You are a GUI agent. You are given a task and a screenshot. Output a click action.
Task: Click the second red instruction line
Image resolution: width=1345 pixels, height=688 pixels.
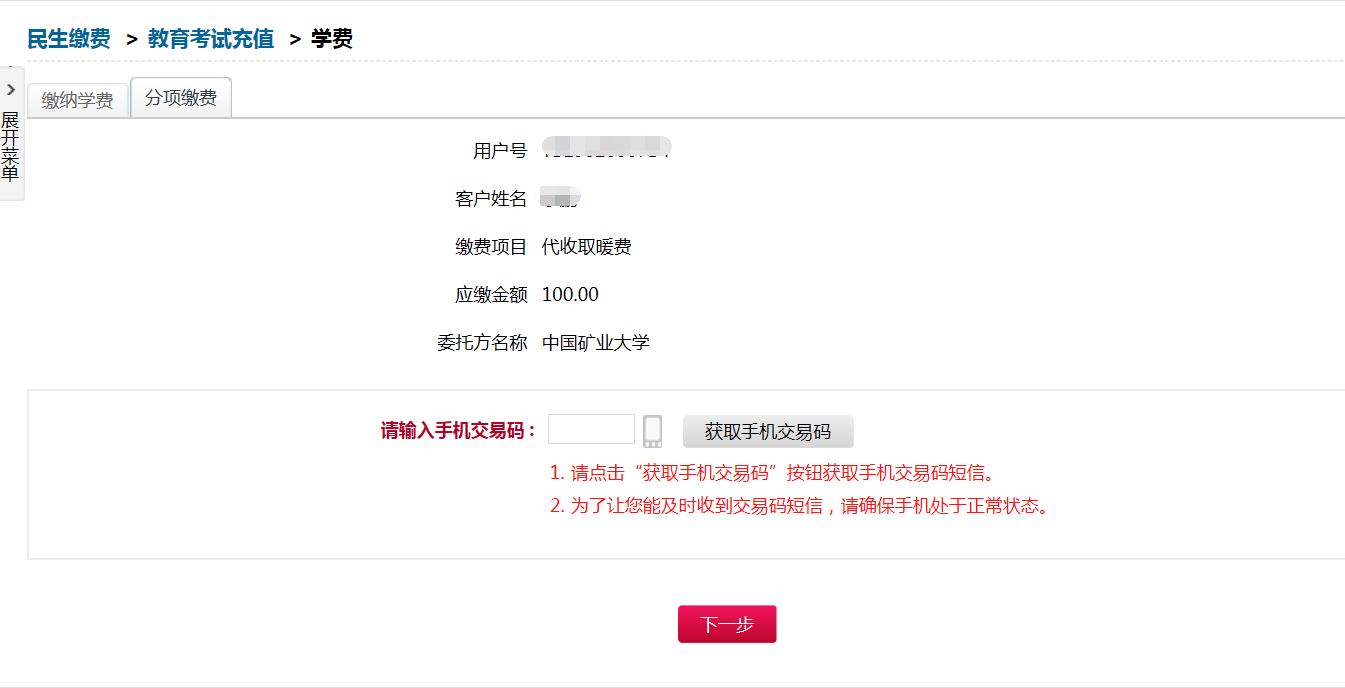pyautogui.click(x=800, y=506)
